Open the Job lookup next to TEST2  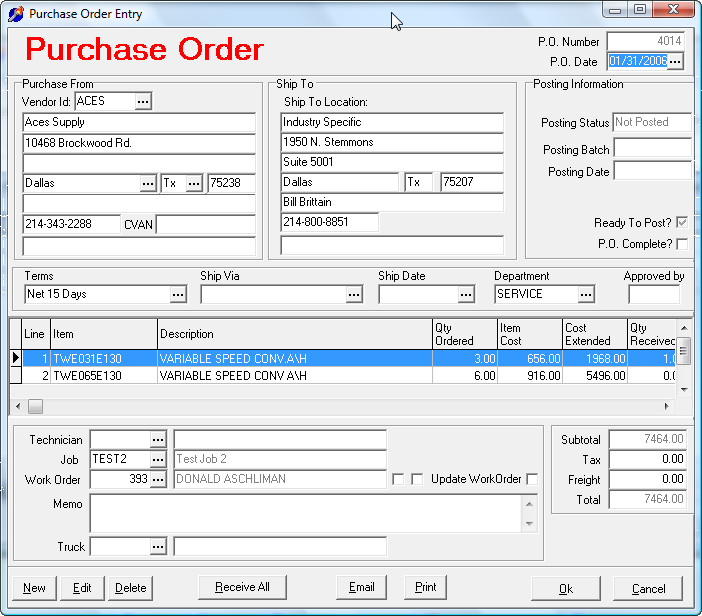click(x=158, y=459)
